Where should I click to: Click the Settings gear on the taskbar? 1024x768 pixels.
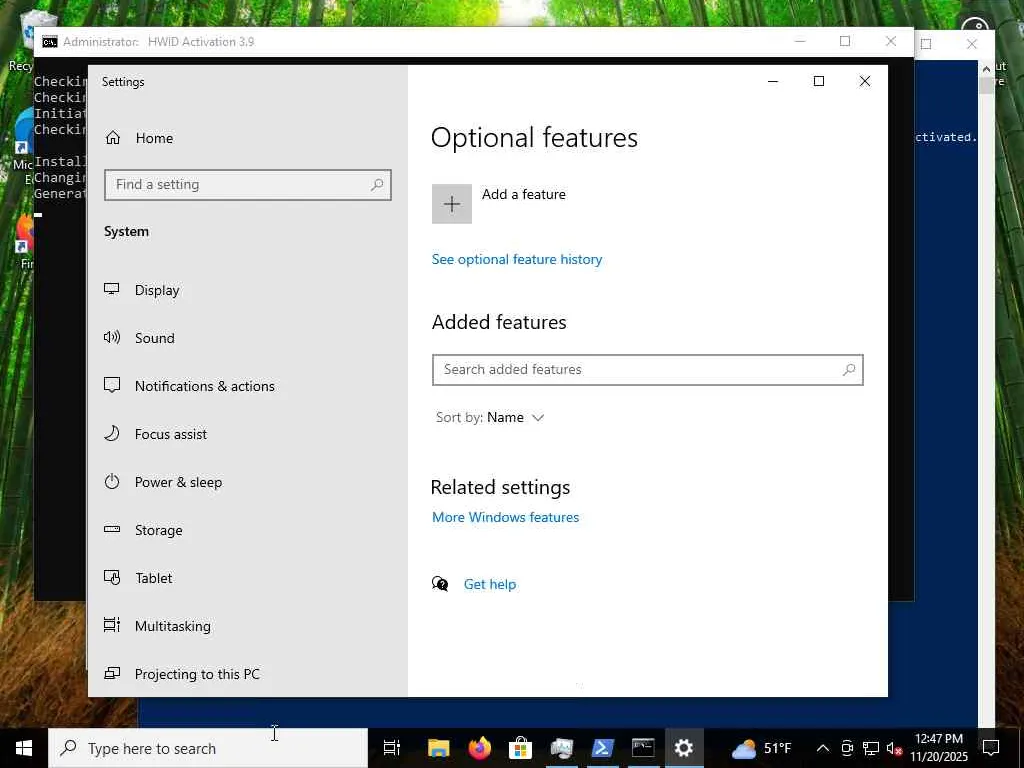(684, 748)
